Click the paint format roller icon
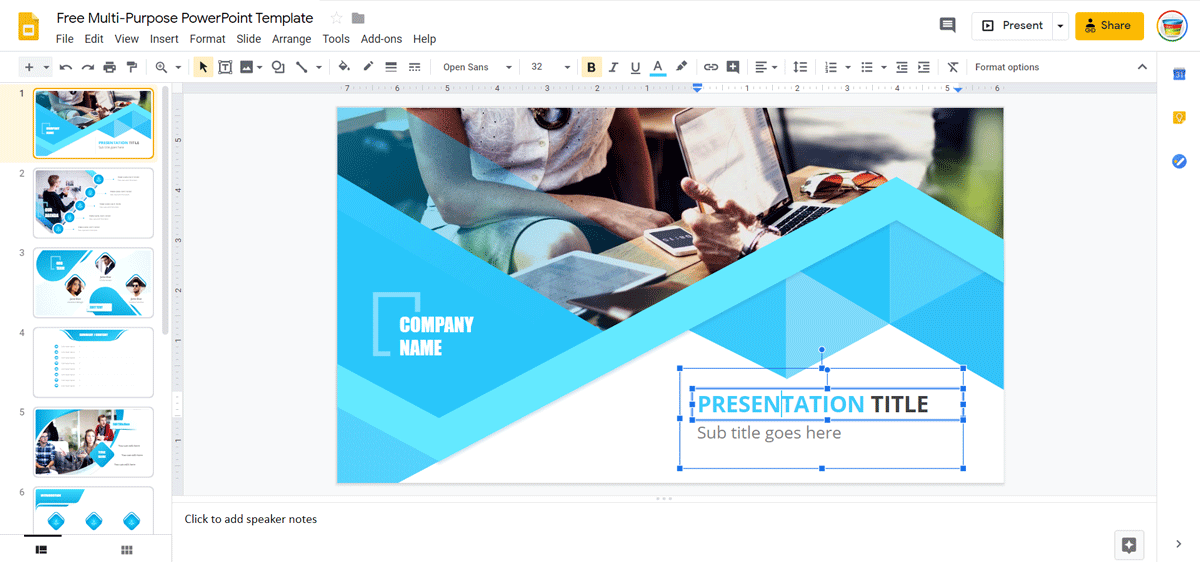Viewport: 1200px width, 562px height. pos(131,67)
